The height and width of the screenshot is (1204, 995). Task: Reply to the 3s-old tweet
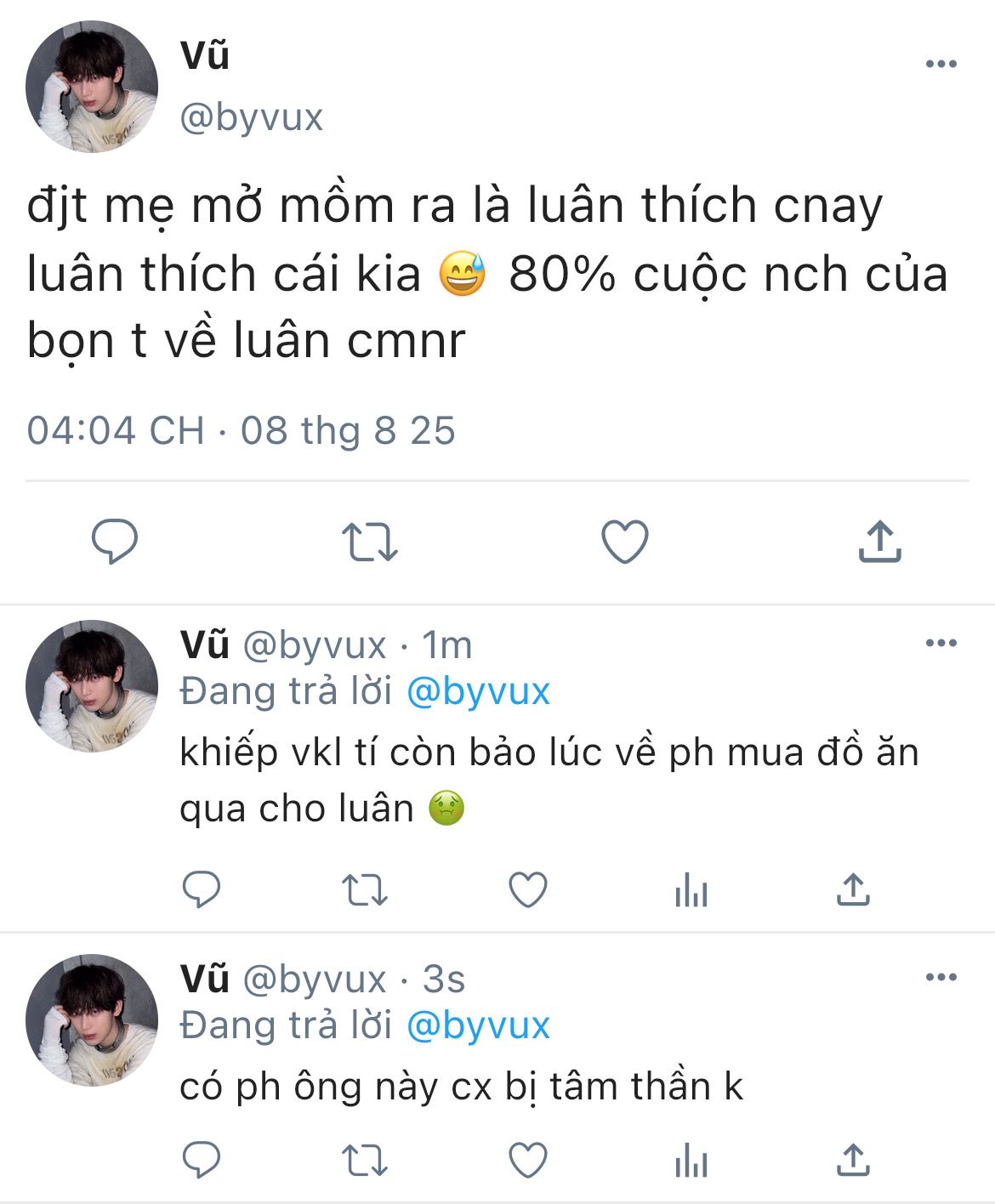pyautogui.click(x=202, y=1160)
